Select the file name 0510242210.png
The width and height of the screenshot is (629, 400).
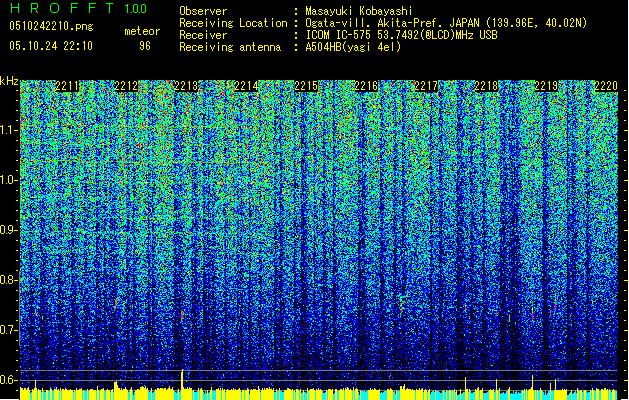51,26
